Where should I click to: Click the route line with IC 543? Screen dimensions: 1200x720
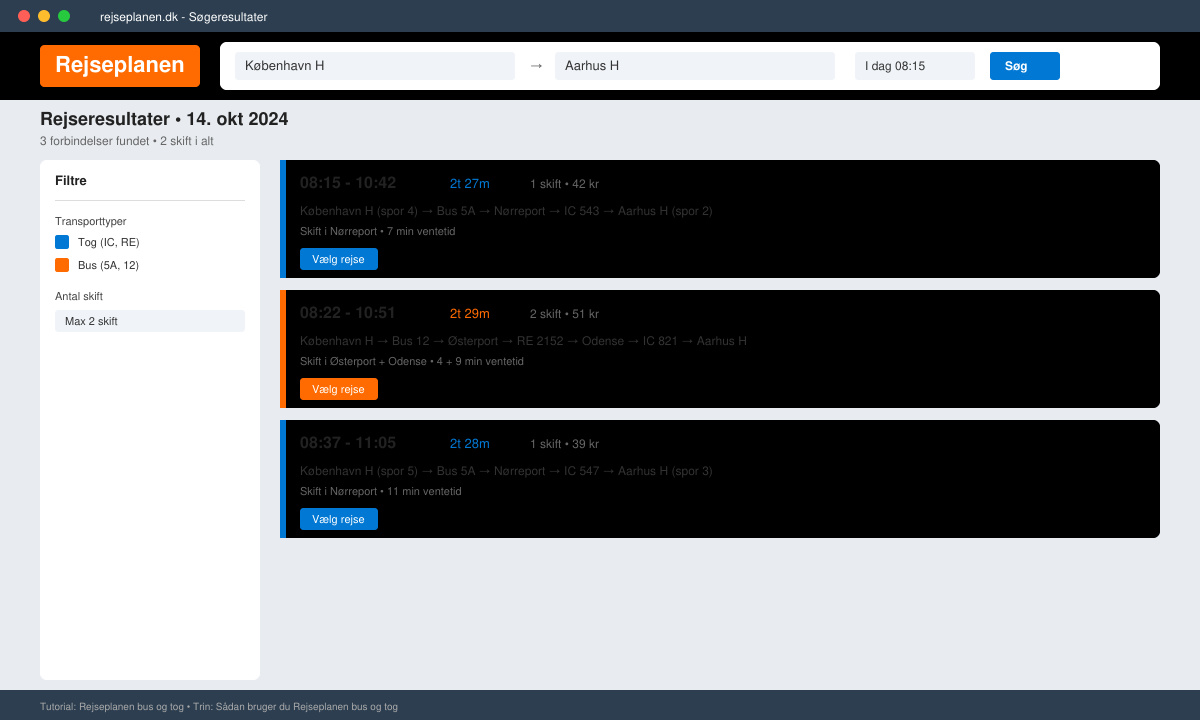point(506,211)
